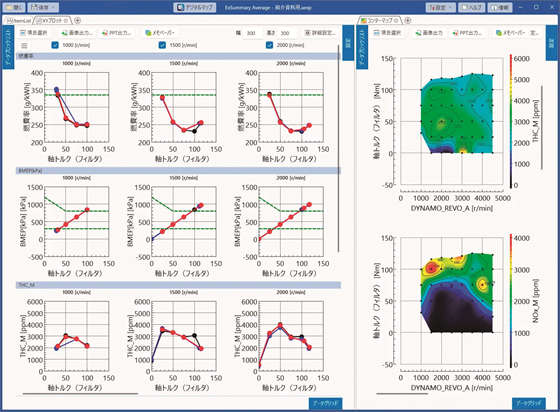Click the PPT出力 icon in the XY plot toolbar
This screenshot has height=412, width=560.
point(105,33)
